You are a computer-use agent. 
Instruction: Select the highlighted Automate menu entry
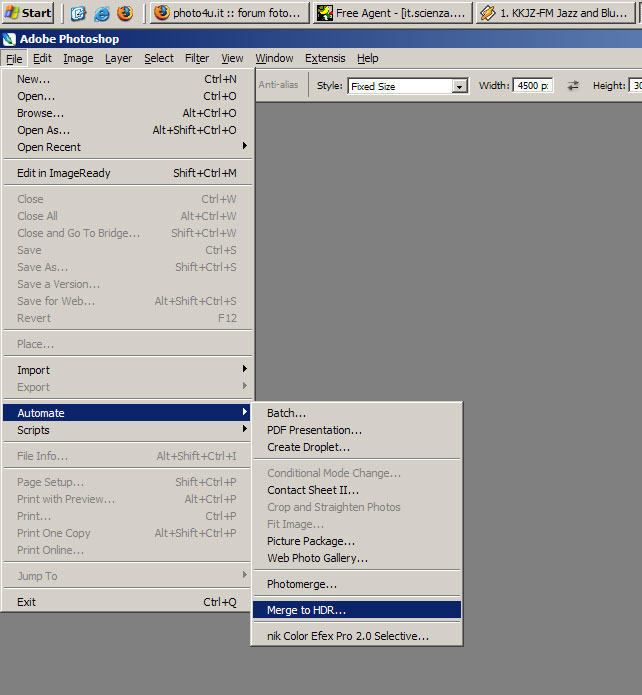tap(127, 413)
